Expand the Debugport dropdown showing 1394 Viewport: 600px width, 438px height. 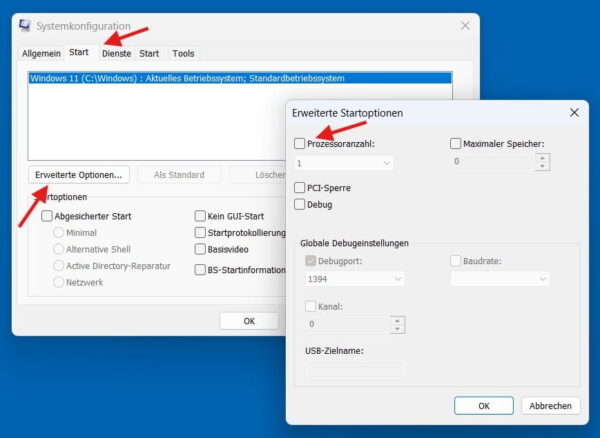click(x=354, y=279)
